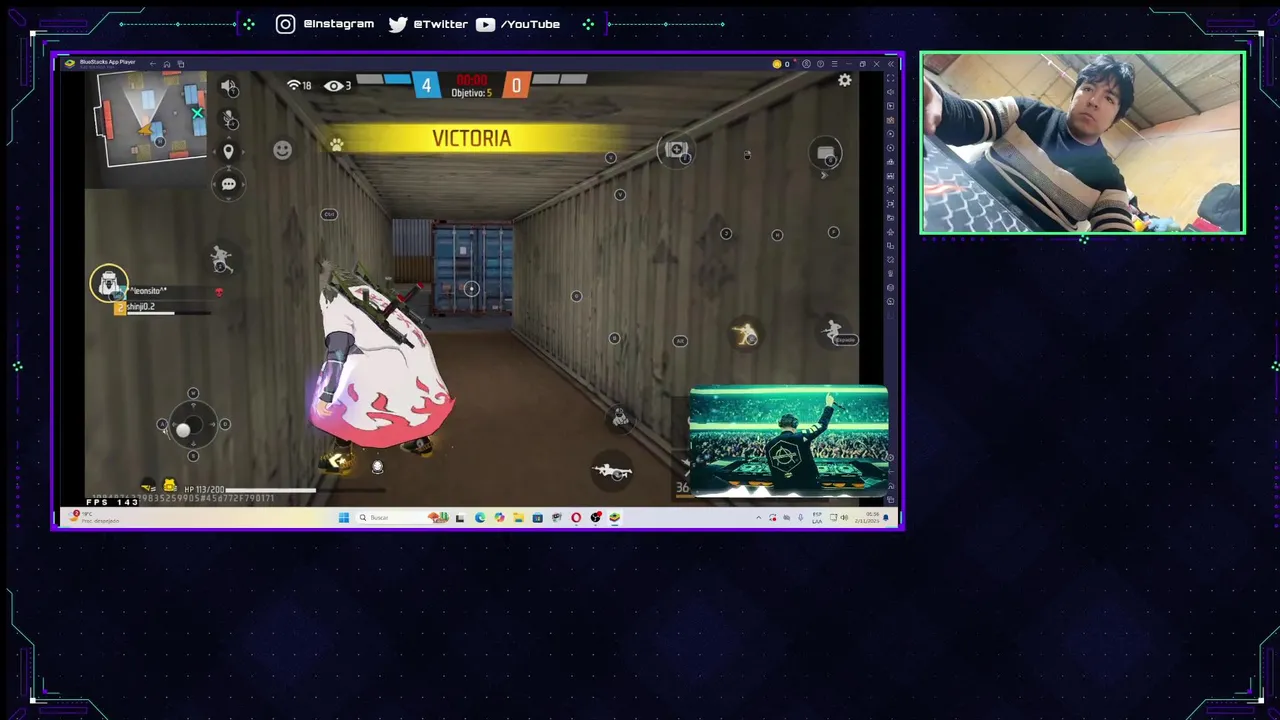Image resolution: width=1280 pixels, height=720 pixels.
Task: Tap the movement joystick center
Action: click(192, 425)
